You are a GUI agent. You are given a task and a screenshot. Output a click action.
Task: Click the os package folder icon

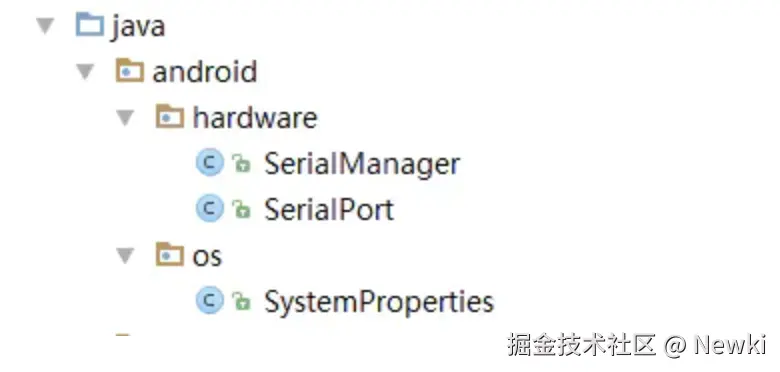pyautogui.click(x=170, y=255)
